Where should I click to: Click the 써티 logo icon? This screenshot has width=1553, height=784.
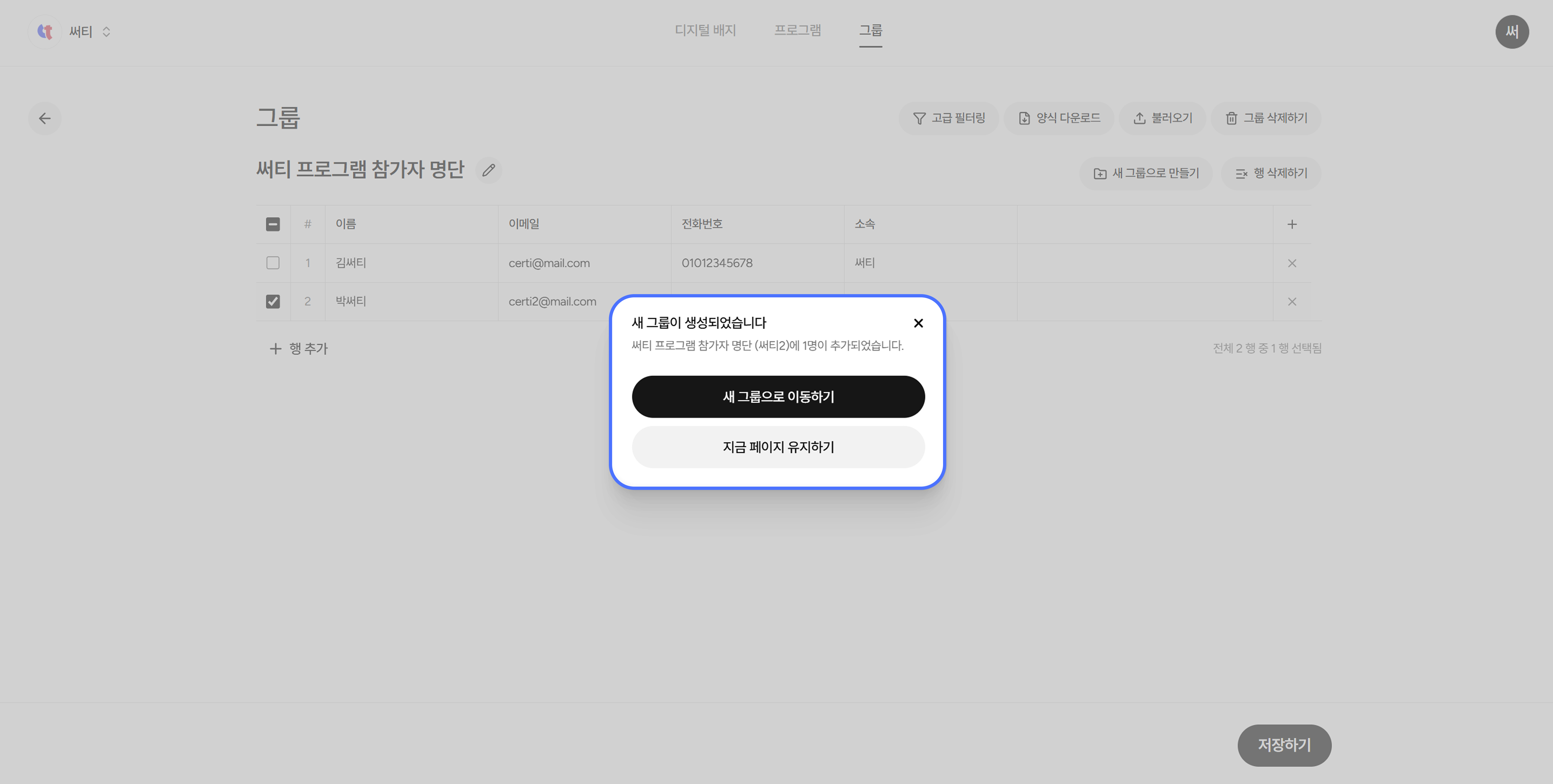click(45, 31)
